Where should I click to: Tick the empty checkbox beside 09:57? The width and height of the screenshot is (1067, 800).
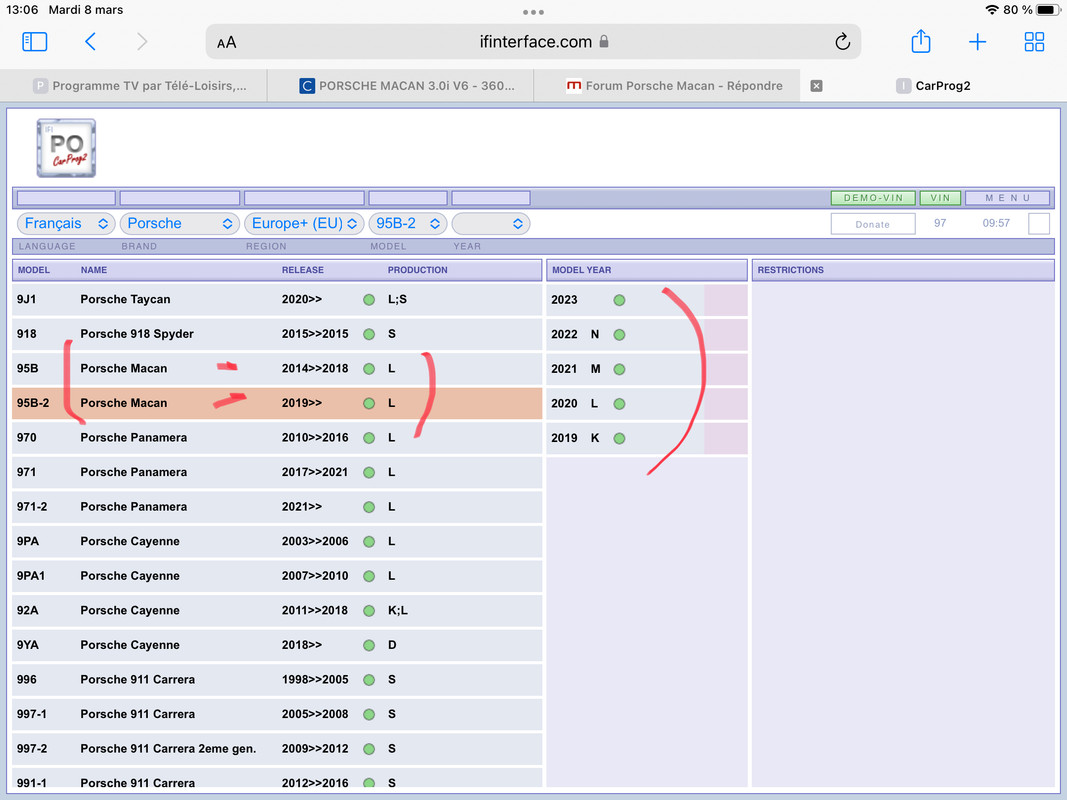(1039, 223)
